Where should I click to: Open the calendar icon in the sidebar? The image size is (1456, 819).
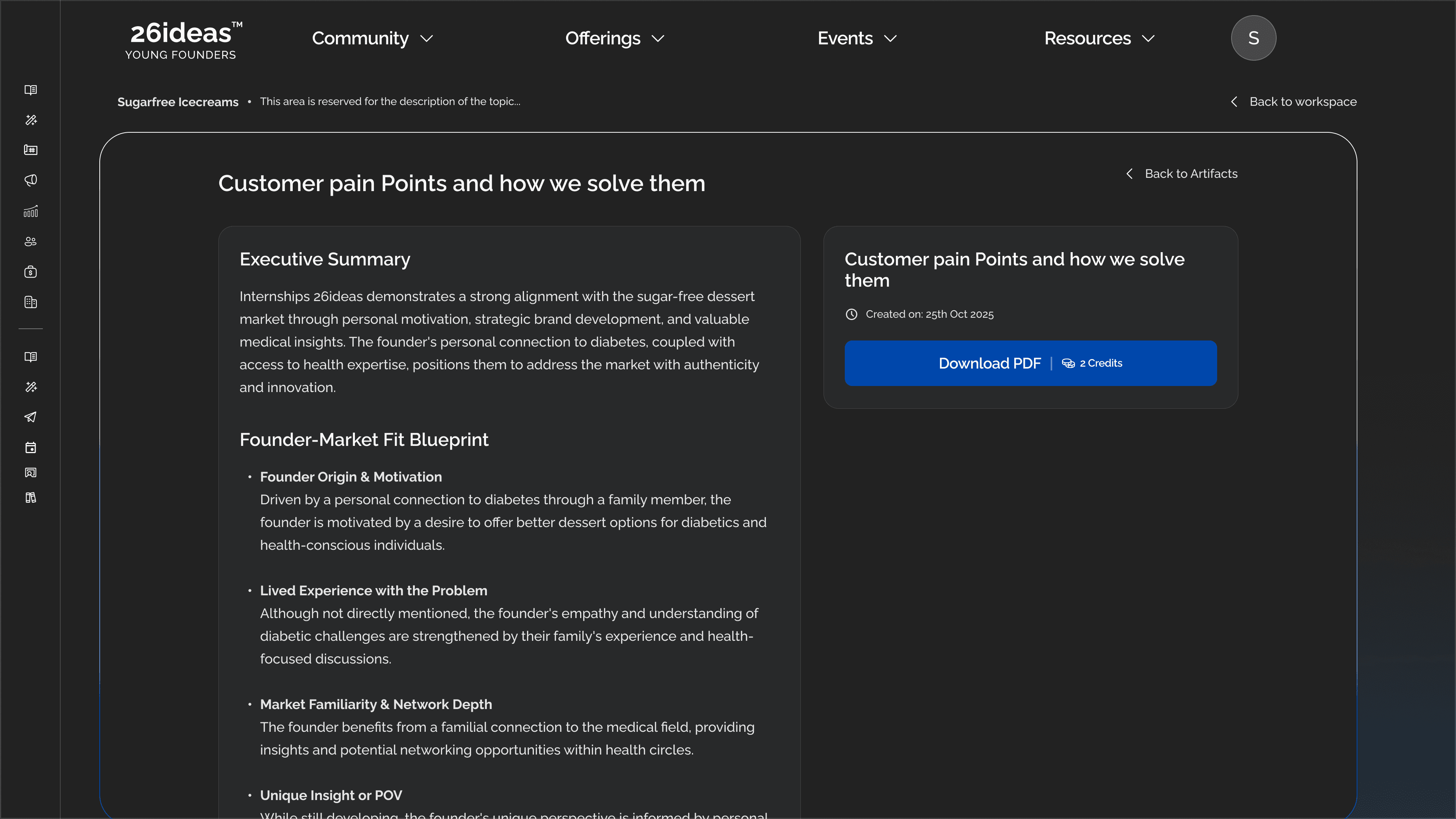[30, 448]
